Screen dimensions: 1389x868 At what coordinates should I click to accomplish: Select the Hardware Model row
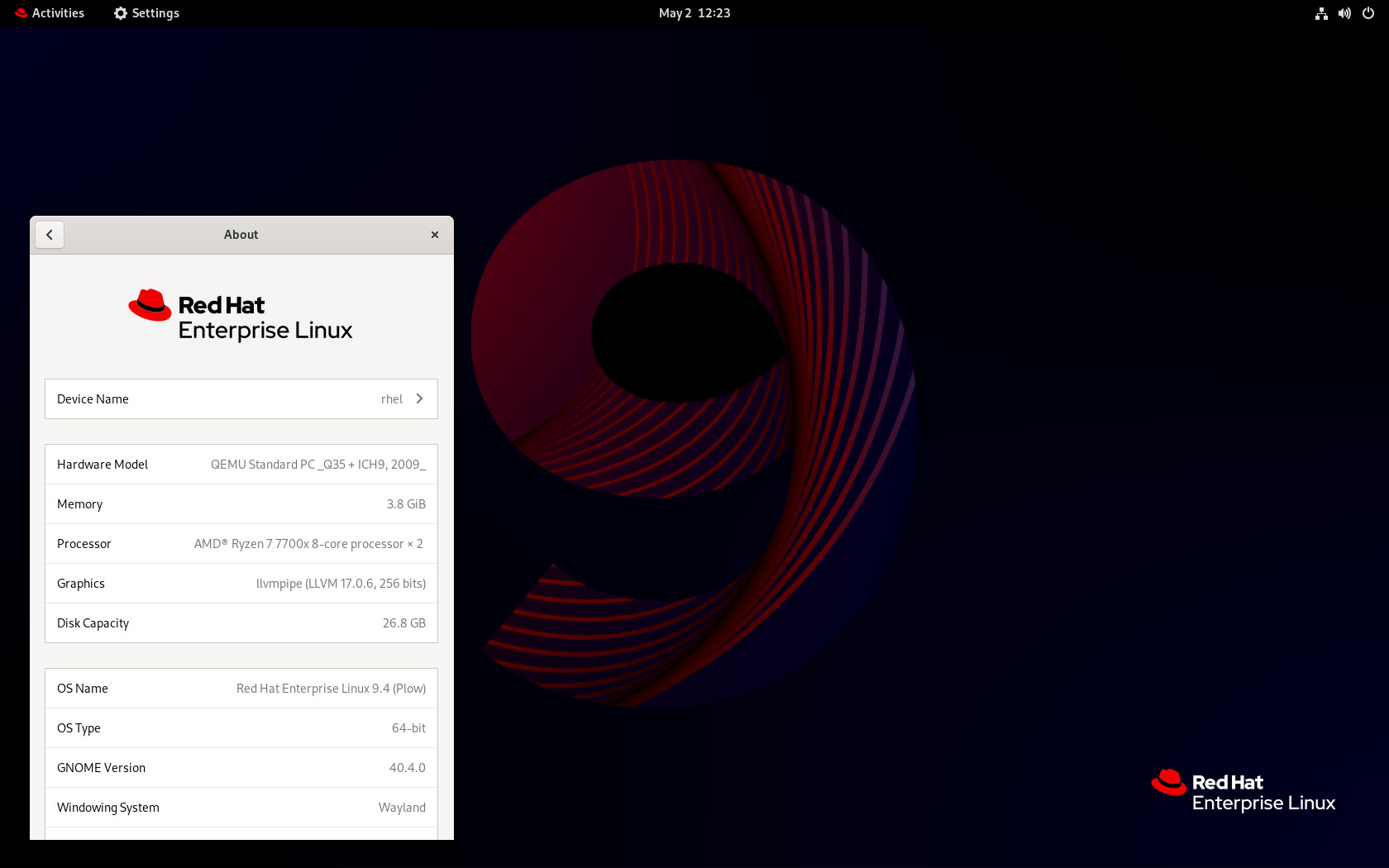pyautogui.click(x=241, y=465)
